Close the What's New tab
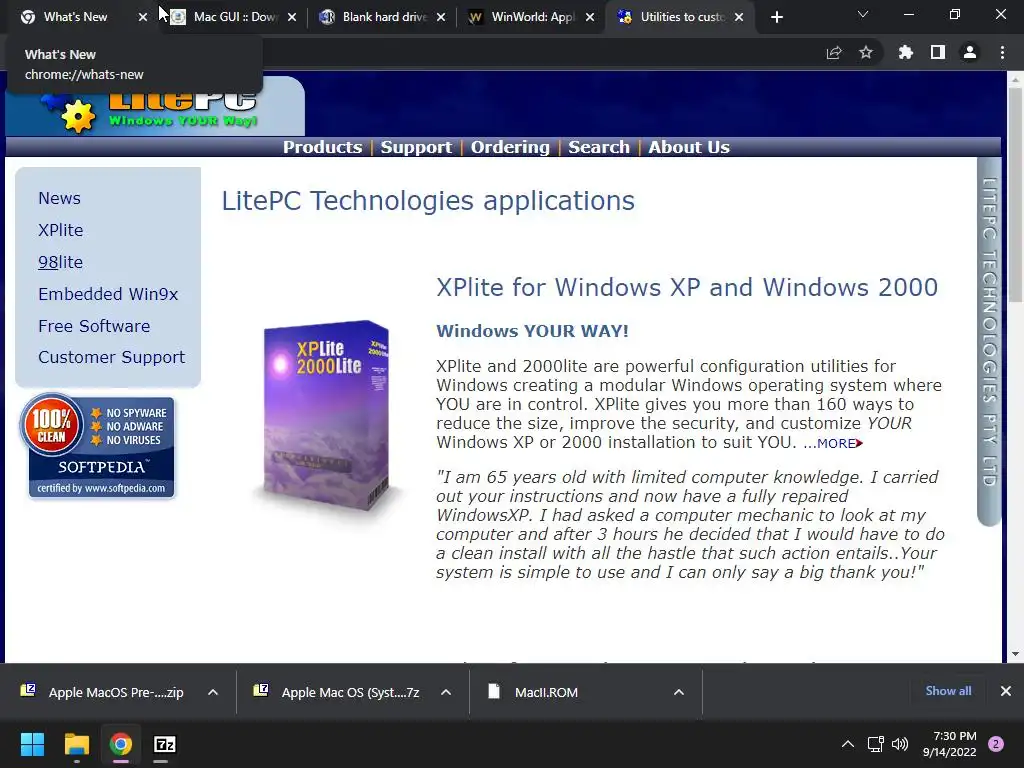The width and height of the screenshot is (1024, 768). coord(143,17)
